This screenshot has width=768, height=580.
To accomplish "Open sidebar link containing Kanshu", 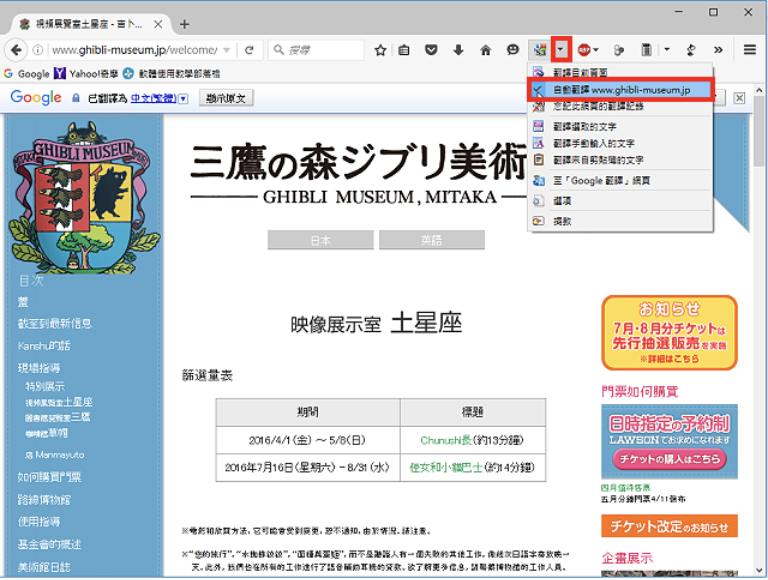I will point(44,346).
